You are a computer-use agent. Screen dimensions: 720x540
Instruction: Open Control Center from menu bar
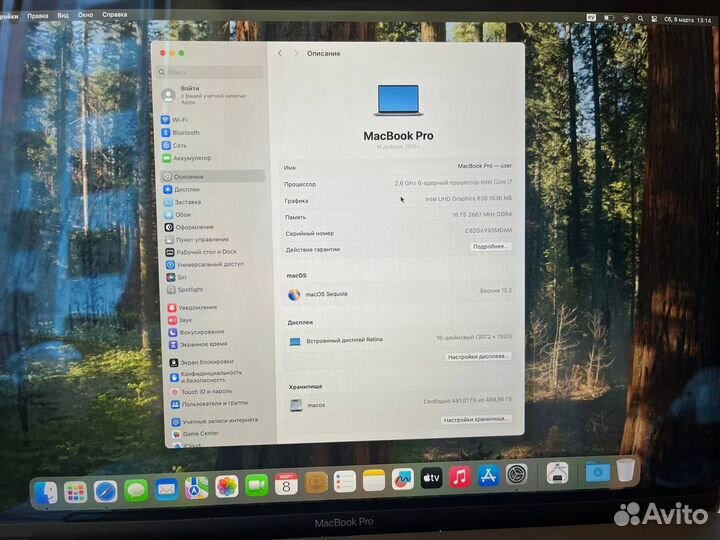point(654,19)
